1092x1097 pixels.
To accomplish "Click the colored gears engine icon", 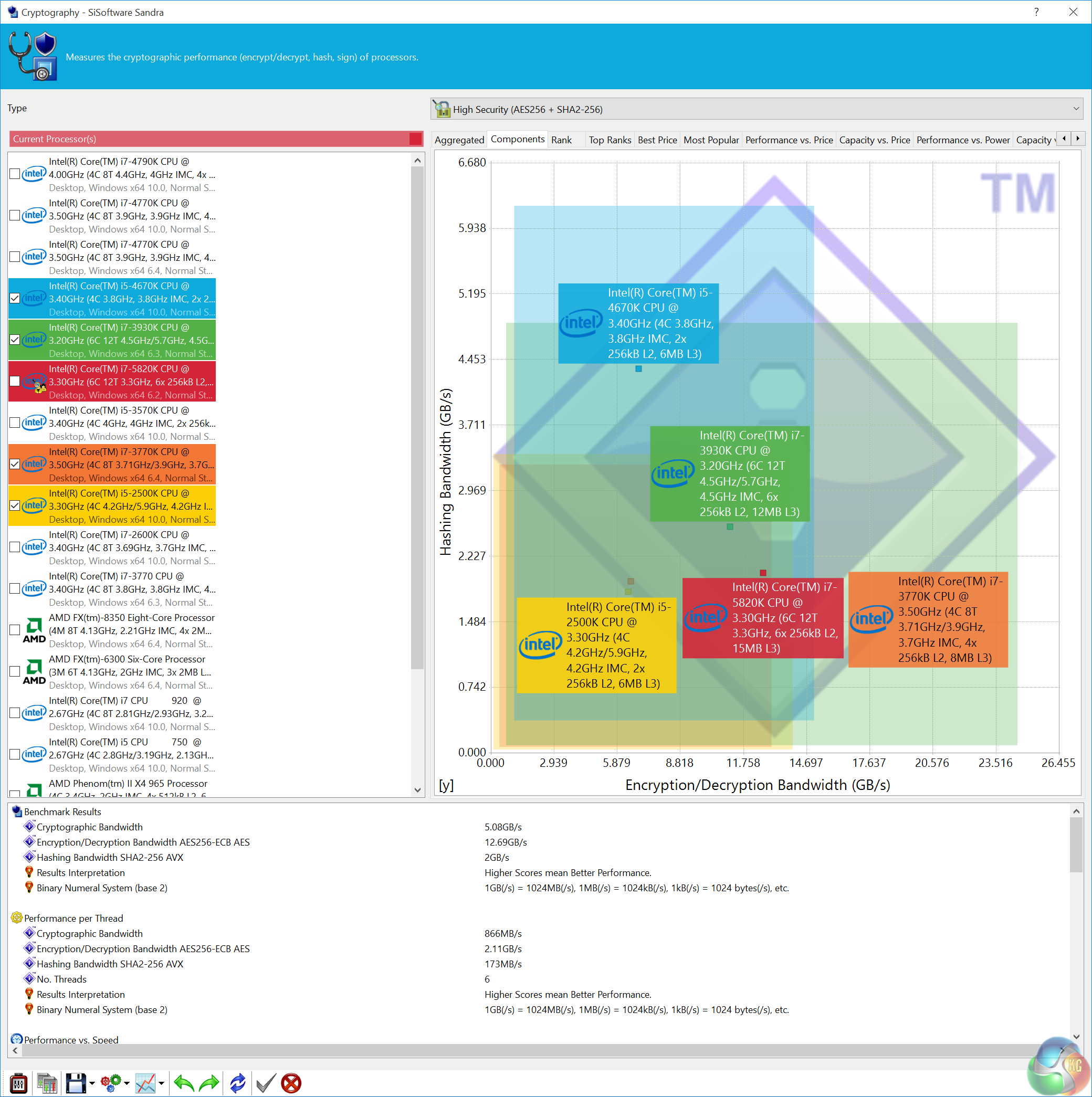I will [111, 1083].
